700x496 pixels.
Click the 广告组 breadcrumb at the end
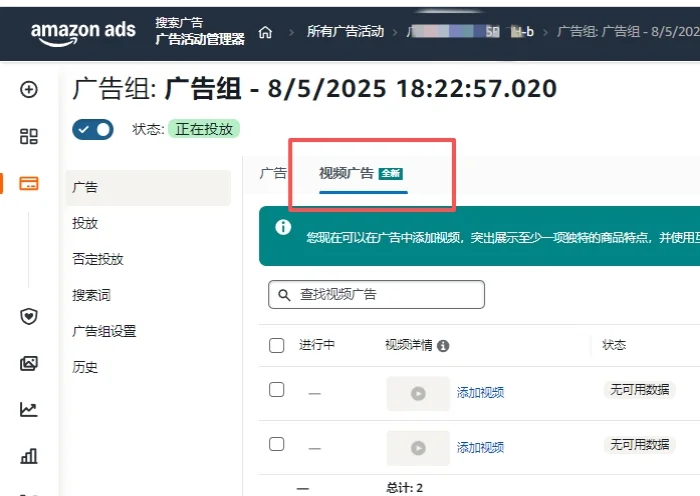point(628,32)
